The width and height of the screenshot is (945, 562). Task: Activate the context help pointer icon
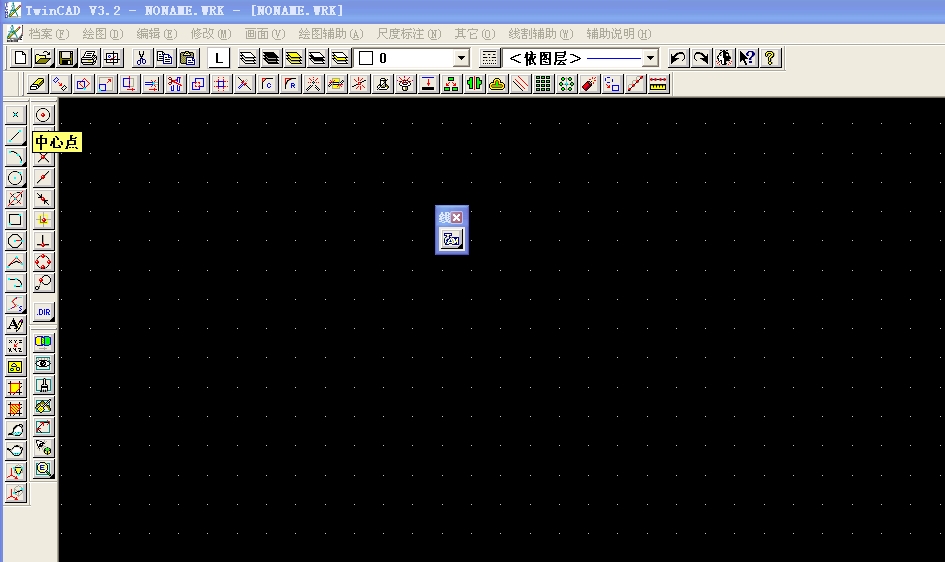point(747,58)
